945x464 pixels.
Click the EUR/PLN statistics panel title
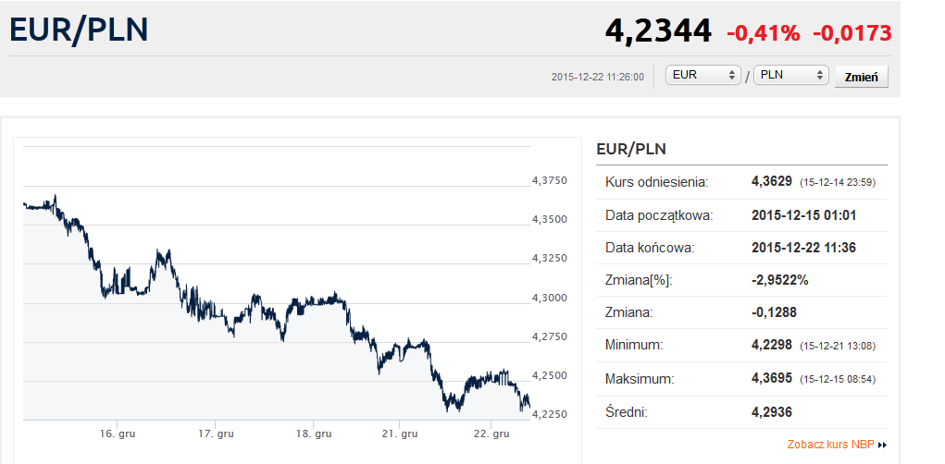[631, 149]
